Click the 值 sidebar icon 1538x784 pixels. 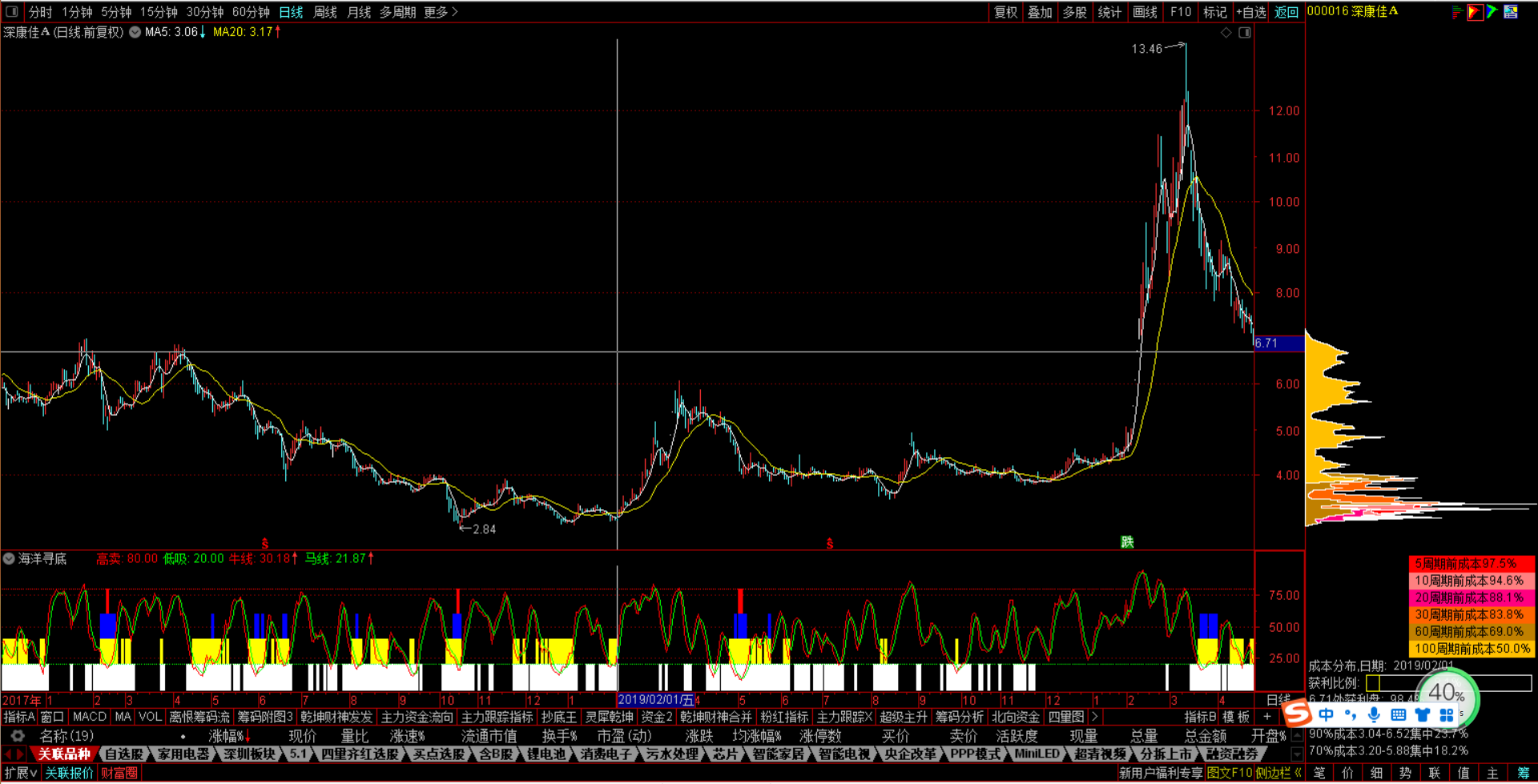click(1463, 773)
